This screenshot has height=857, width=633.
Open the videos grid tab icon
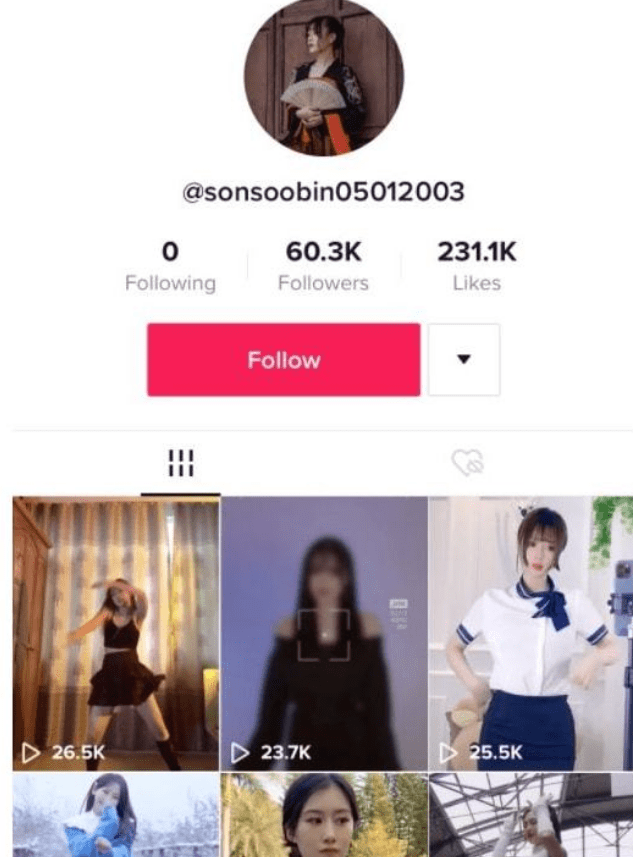pos(181,463)
